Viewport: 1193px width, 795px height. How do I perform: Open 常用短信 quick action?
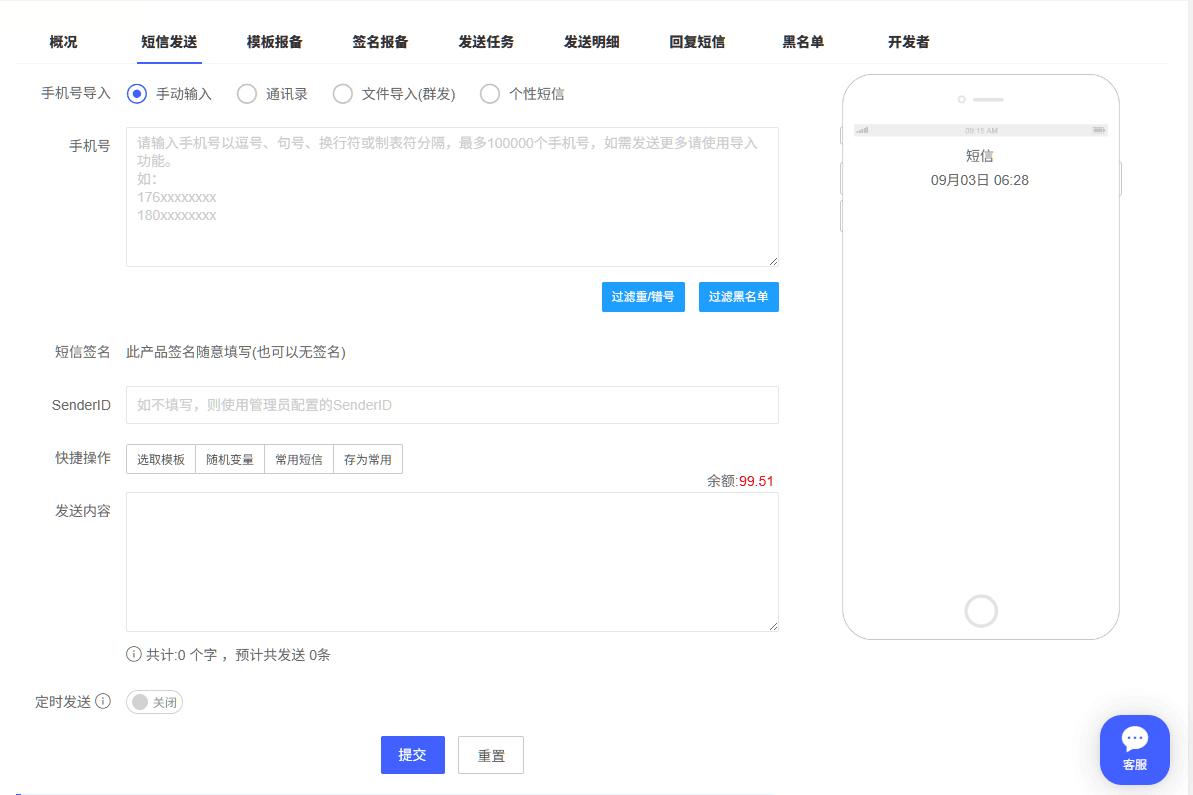299,460
